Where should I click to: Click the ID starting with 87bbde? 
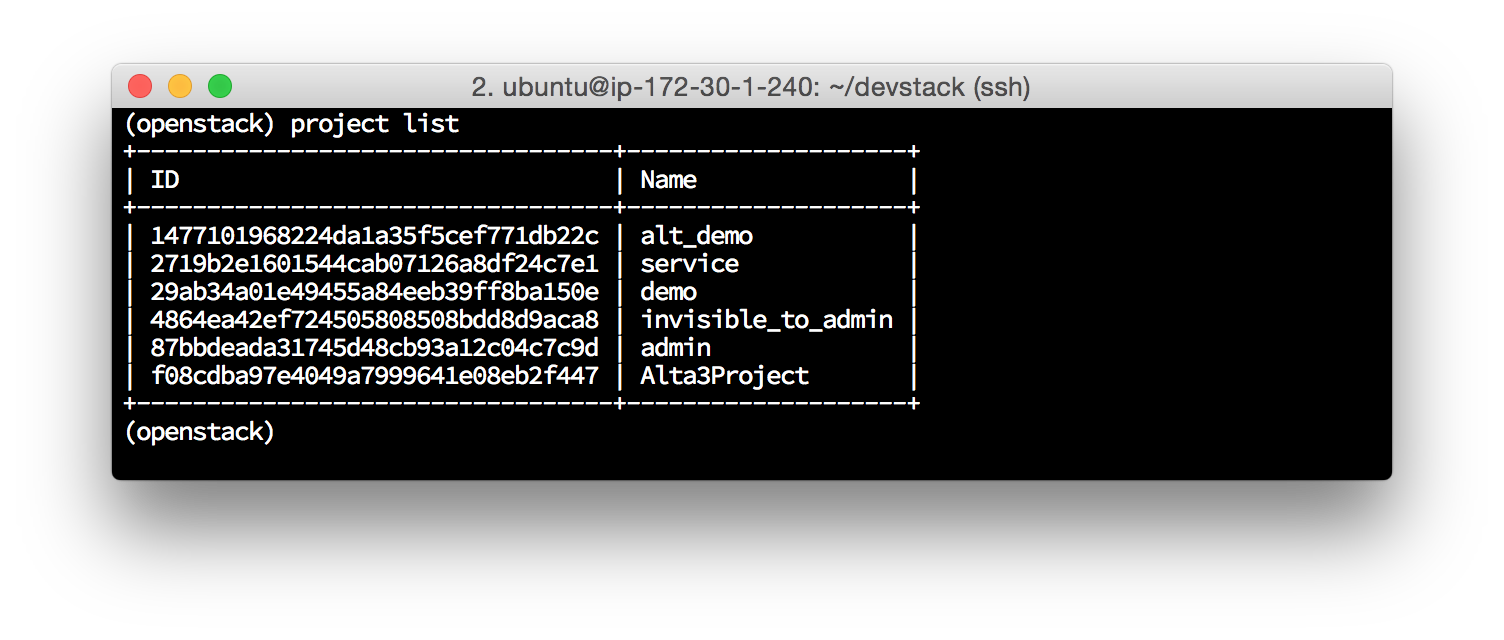[374, 349]
